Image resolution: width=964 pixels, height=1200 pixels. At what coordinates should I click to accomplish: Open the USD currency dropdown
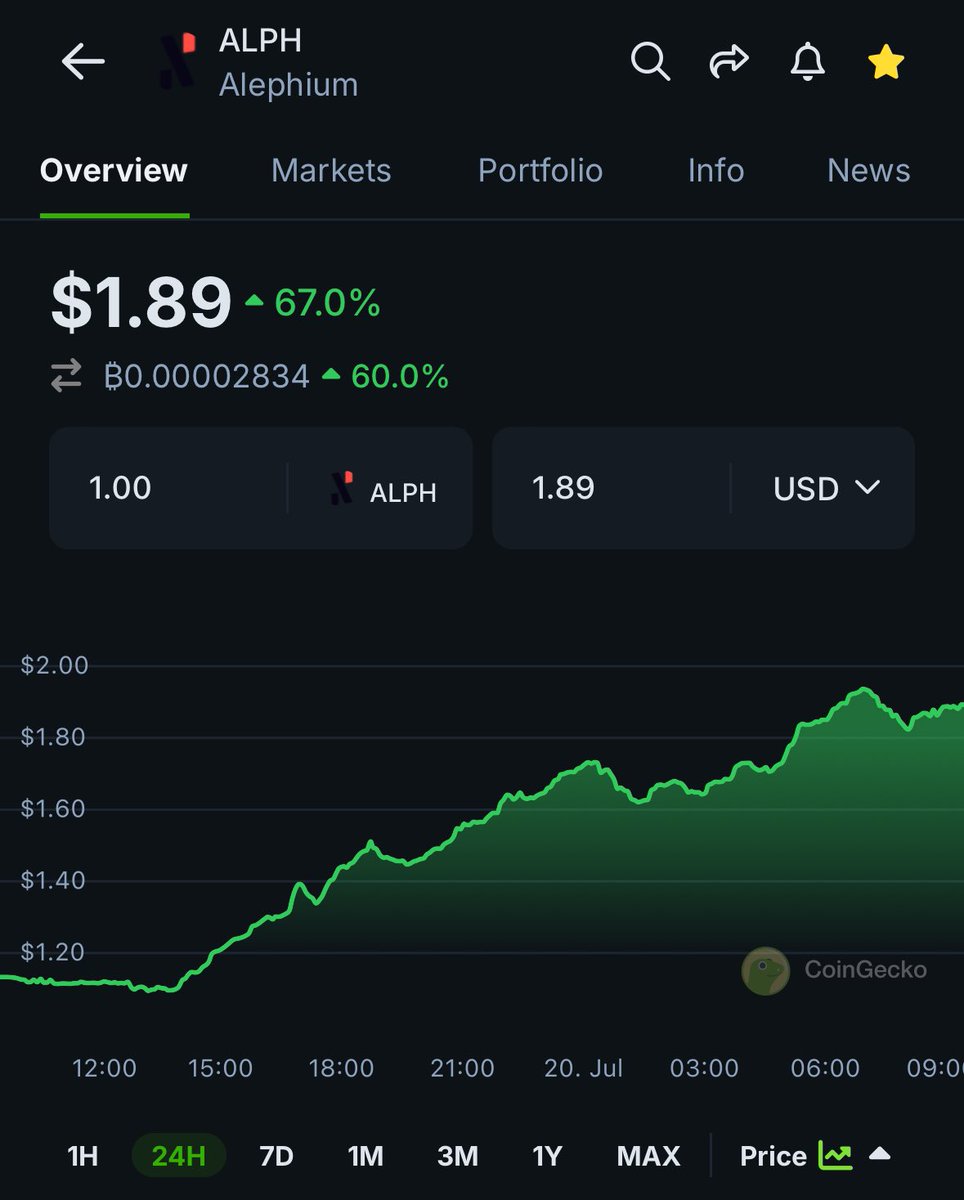[826, 488]
